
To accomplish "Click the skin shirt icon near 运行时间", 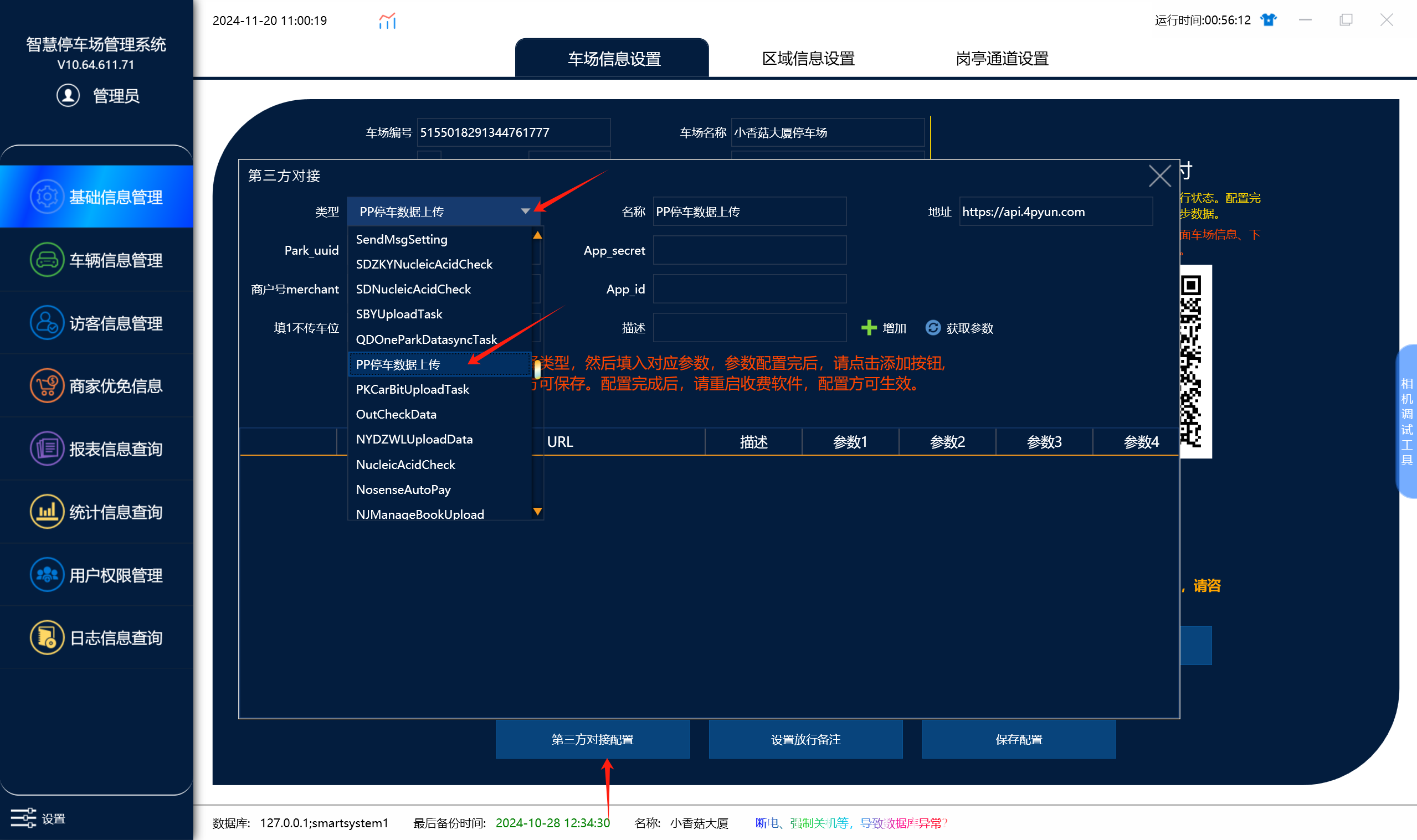I will (x=1268, y=20).
